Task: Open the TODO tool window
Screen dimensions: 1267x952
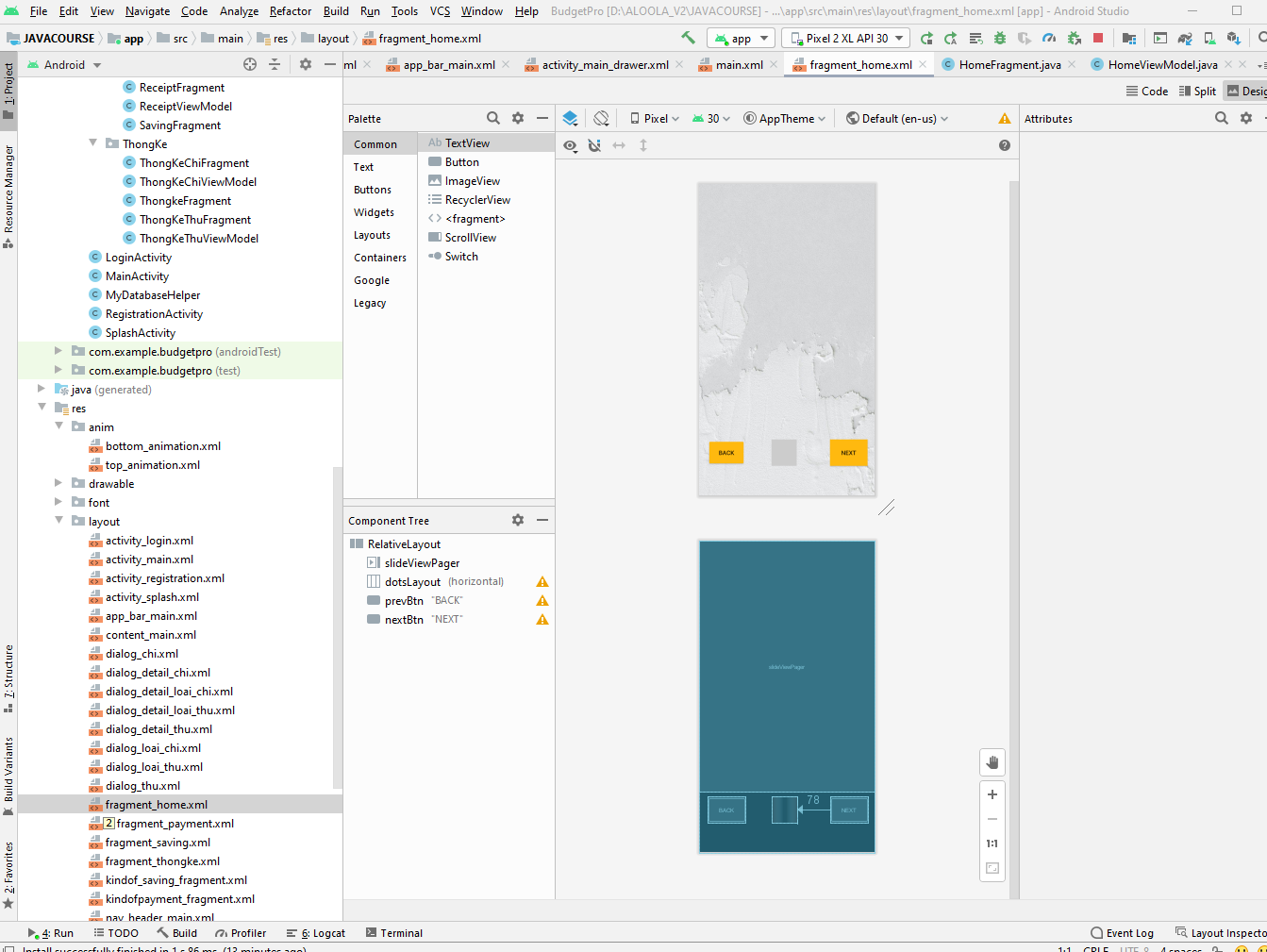Action: (116, 933)
